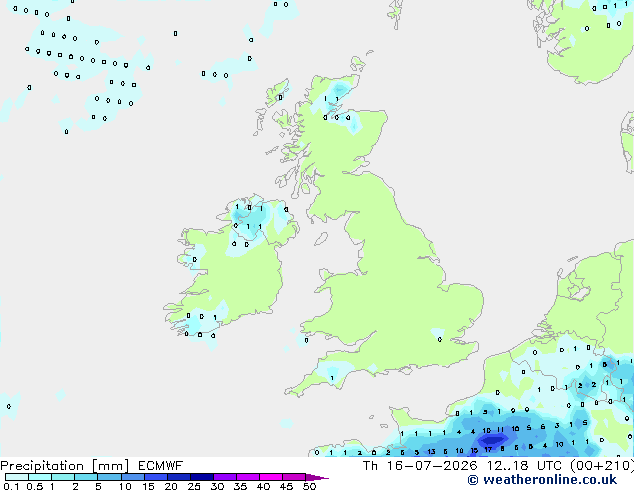Click the '1' value over southwest England

pos(332,378)
